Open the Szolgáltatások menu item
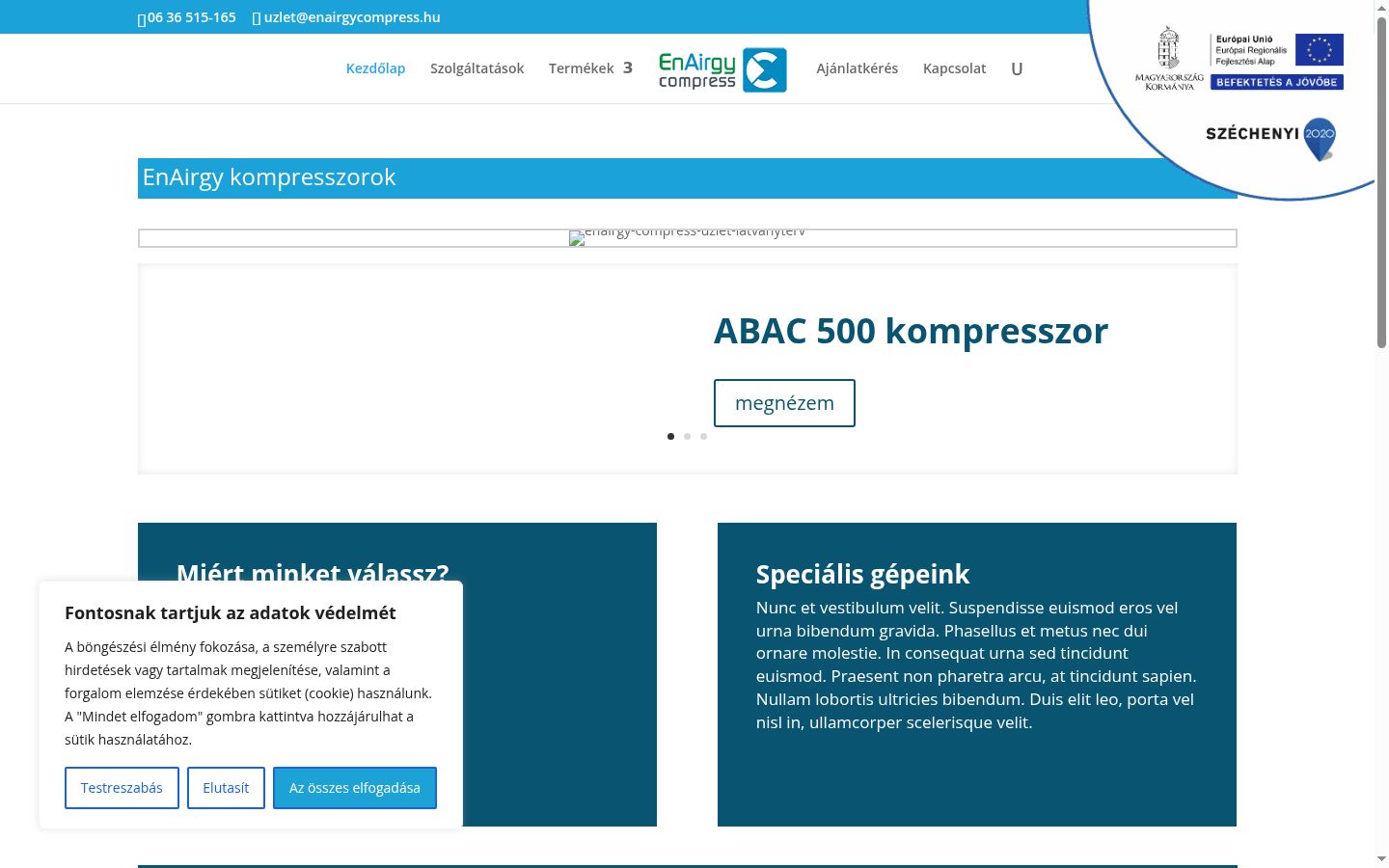1389x868 pixels. tap(477, 68)
